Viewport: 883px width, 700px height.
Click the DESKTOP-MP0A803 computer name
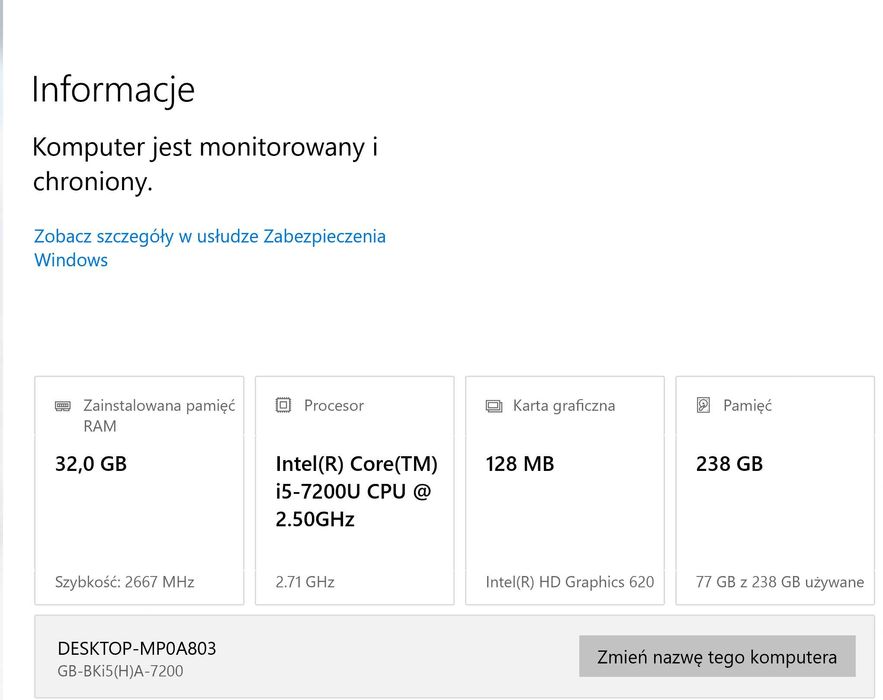coord(136,648)
